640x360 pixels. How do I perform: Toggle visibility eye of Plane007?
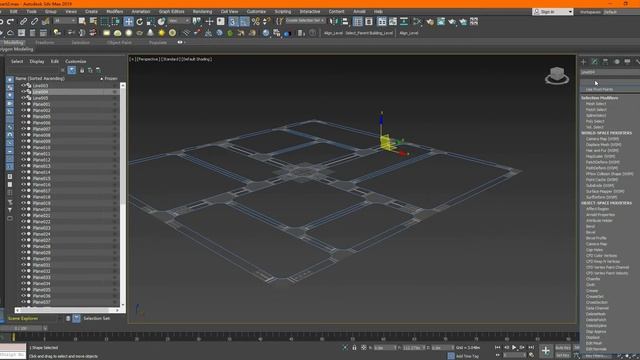pos(23,129)
